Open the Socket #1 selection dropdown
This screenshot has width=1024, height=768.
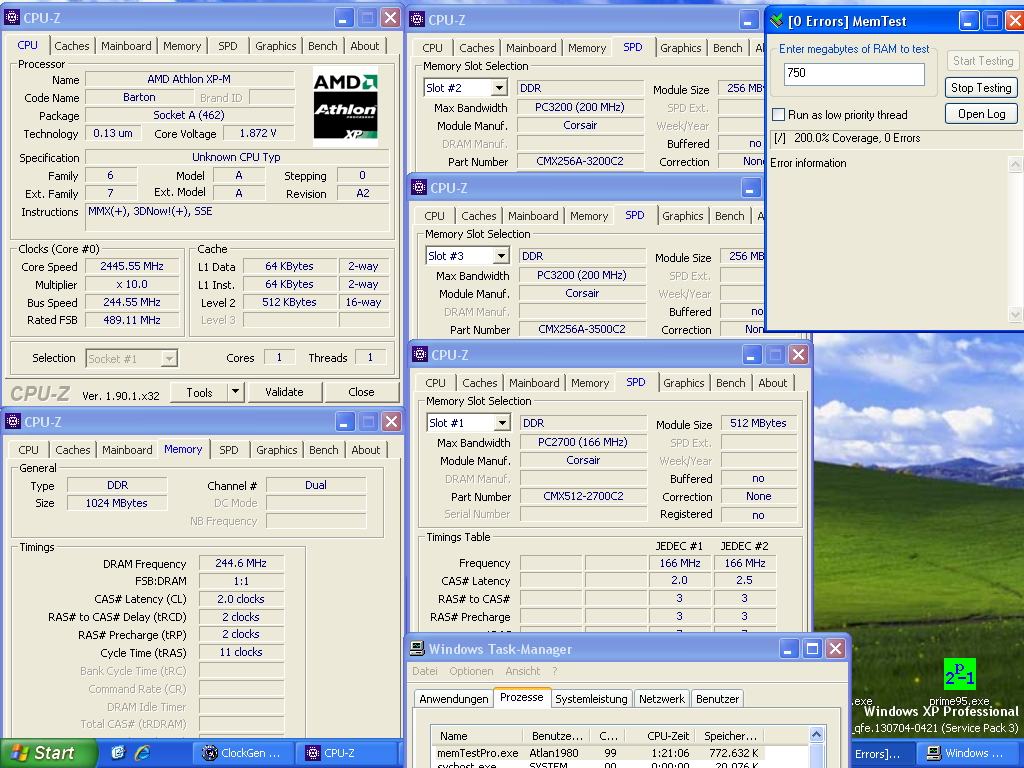[x=169, y=359]
